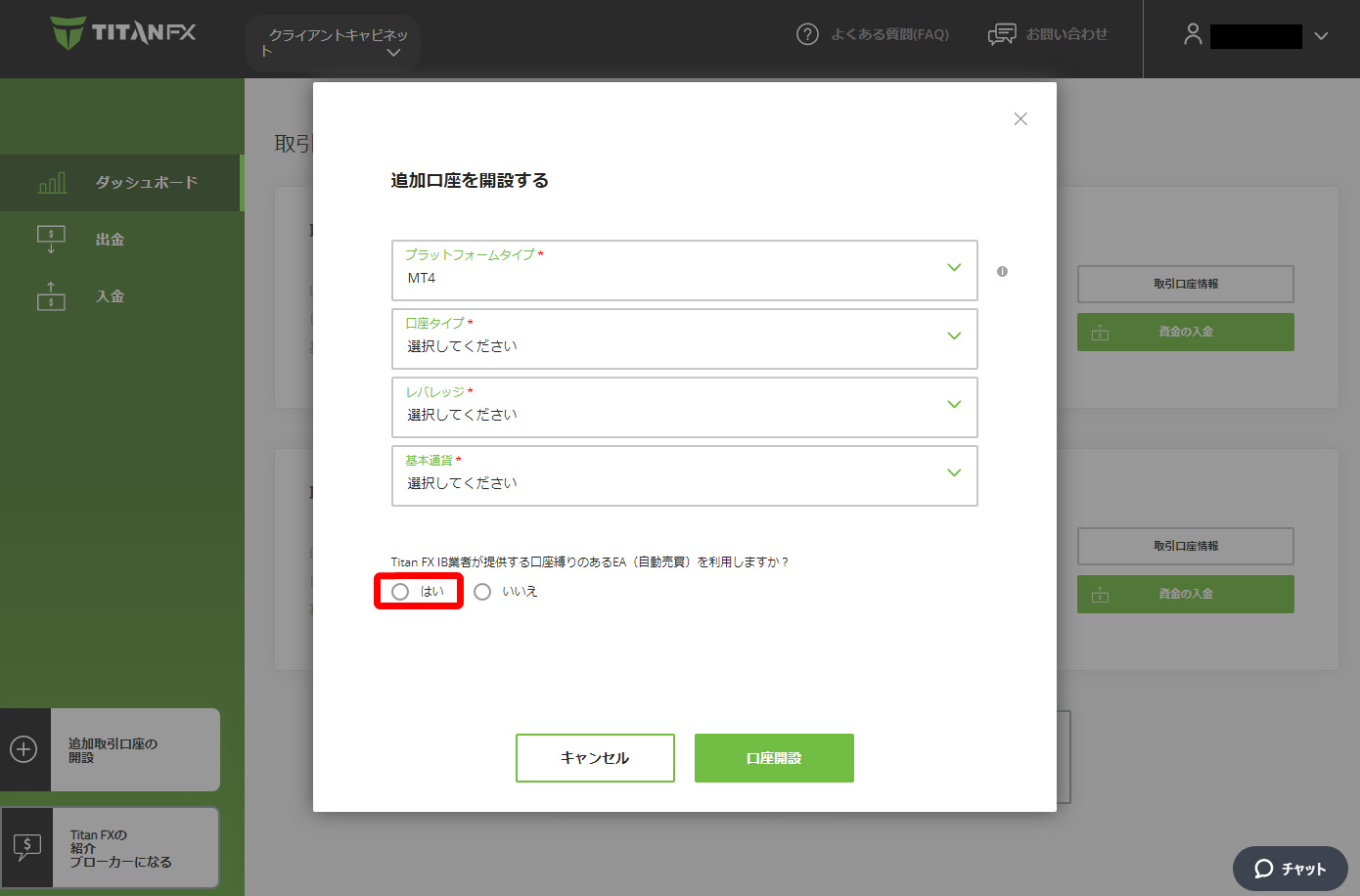This screenshot has width=1360, height=896.
Task: Open お問い合わせ link in header
Action: click(x=1066, y=34)
